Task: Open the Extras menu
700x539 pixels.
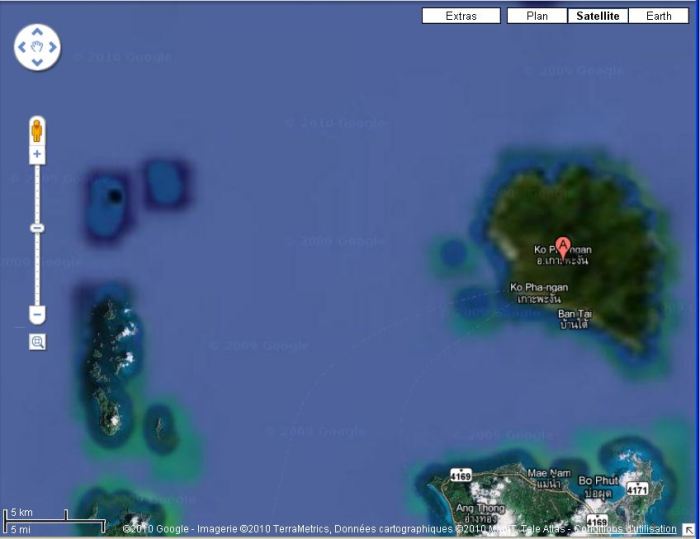Action: [461, 16]
